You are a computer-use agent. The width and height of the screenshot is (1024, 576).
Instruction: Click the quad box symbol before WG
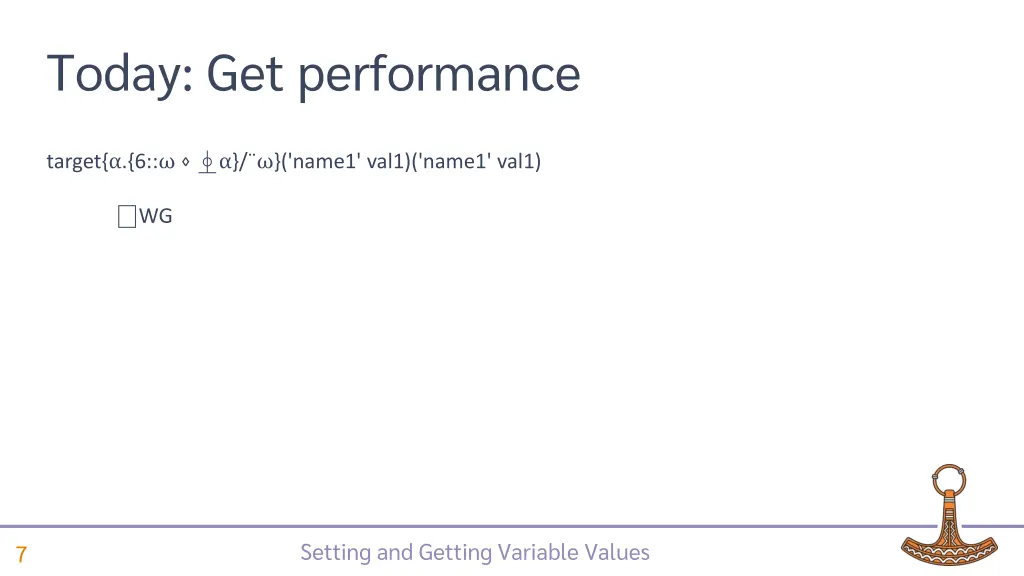coord(126,215)
